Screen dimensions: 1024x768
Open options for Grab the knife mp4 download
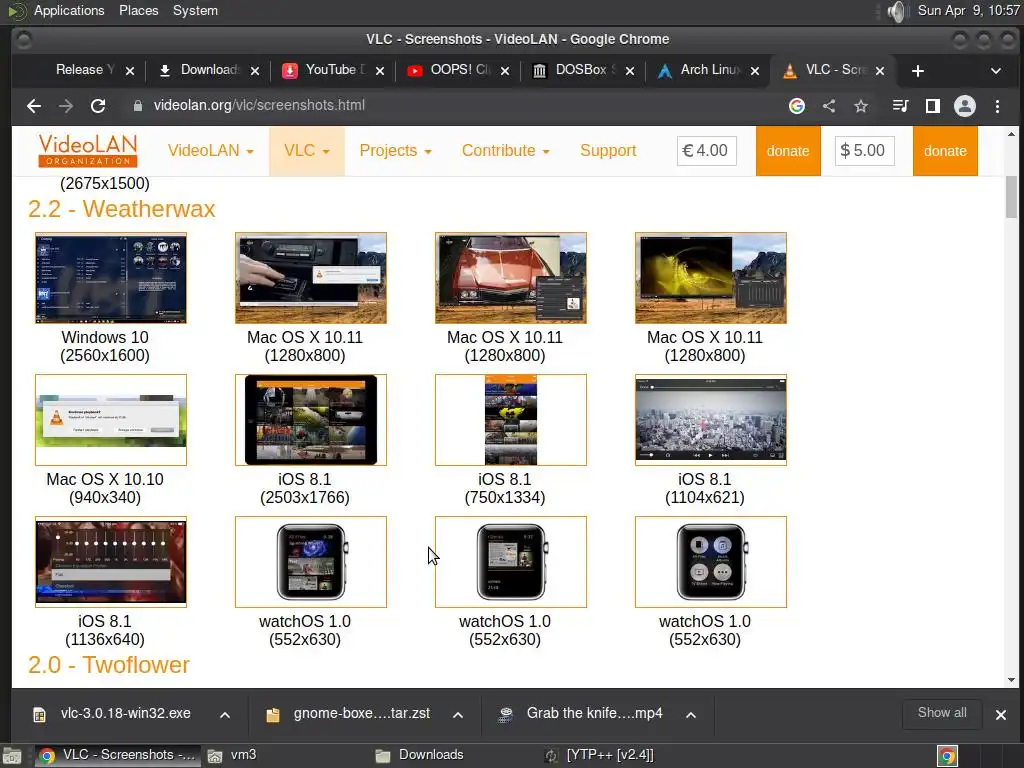(691, 714)
